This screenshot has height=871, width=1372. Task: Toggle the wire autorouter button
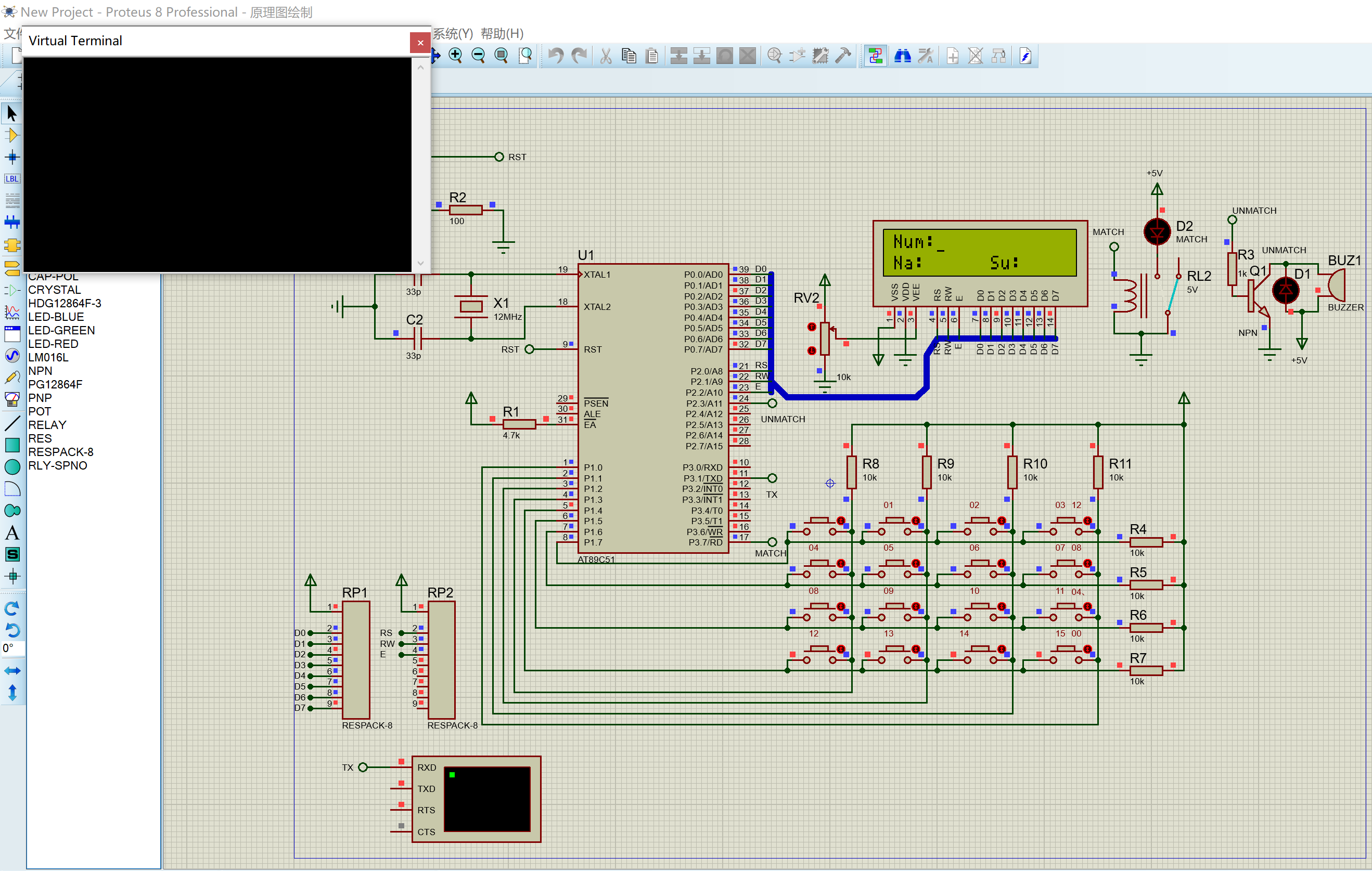(x=875, y=56)
